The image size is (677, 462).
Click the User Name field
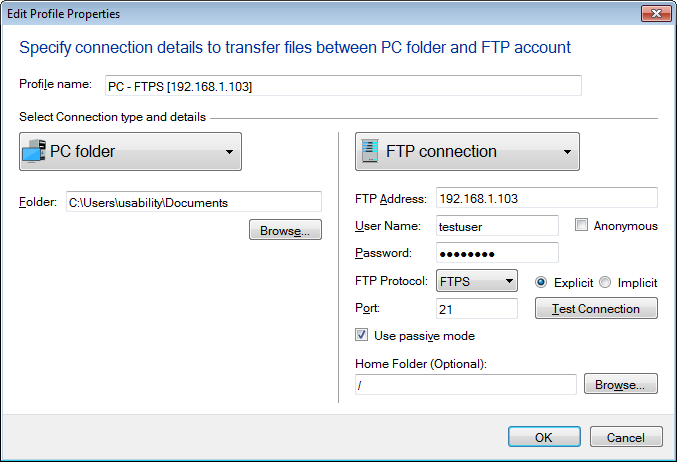pos(497,226)
